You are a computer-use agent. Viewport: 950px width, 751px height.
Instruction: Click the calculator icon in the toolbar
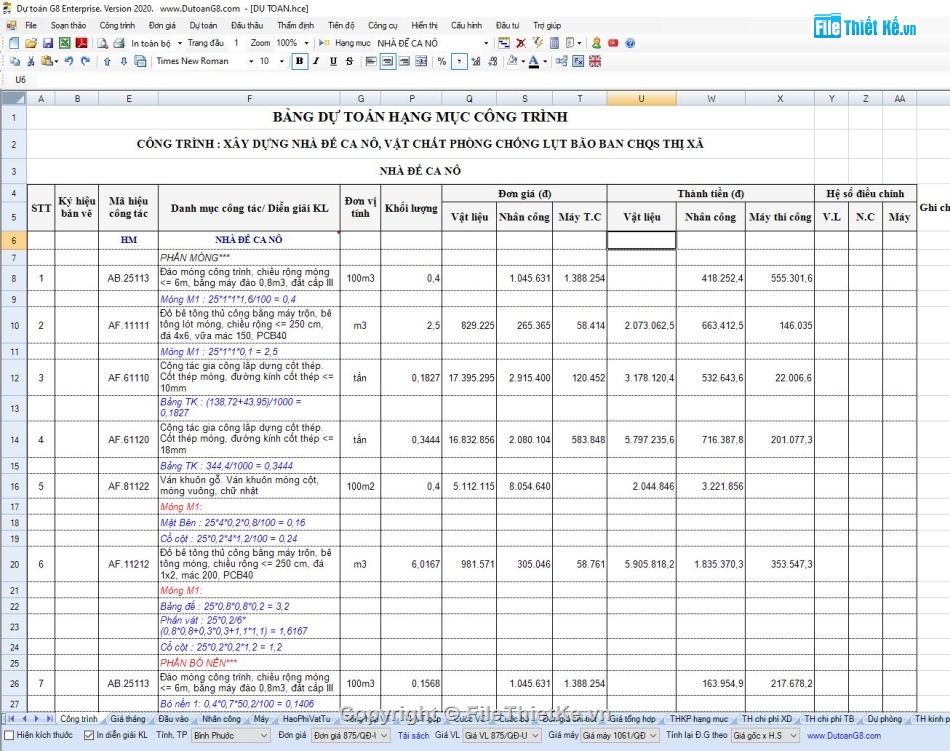(x=554, y=43)
